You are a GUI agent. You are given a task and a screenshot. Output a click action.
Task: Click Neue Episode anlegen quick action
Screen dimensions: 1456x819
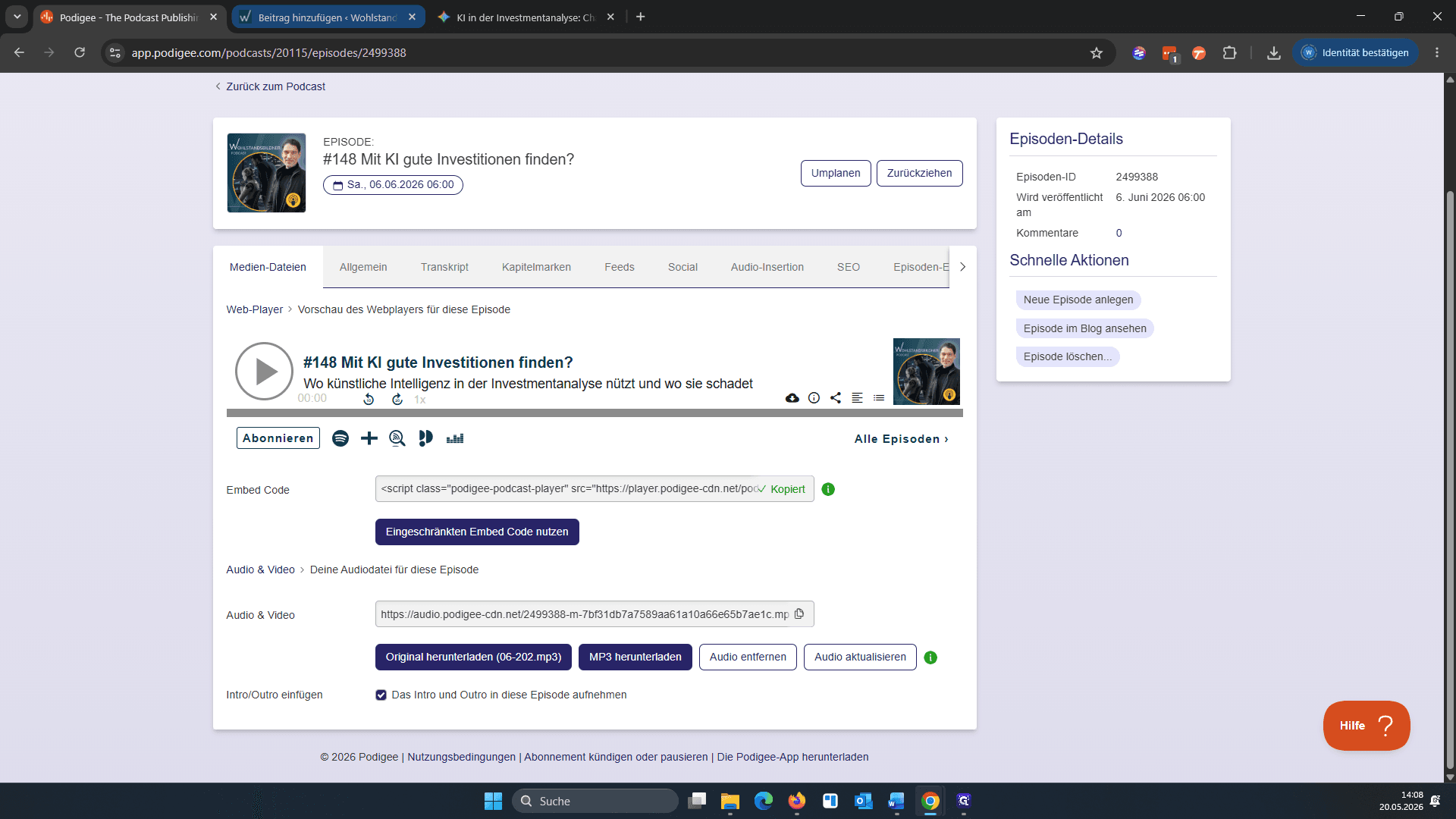pyautogui.click(x=1078, y=300)
